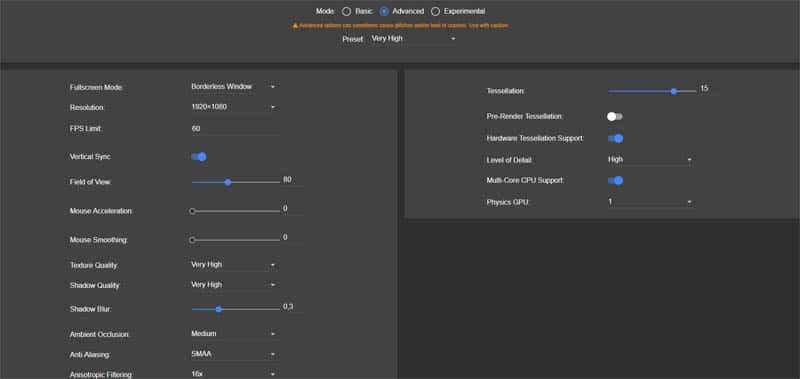This screenshot has width=800, height=379.
Task: Click the Tessellation slider handle
Action: point(673,91)
